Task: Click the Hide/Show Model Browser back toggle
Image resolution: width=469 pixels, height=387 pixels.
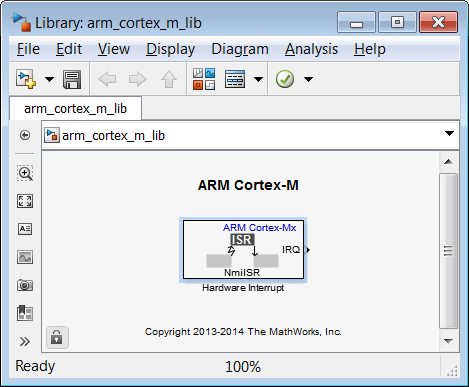Action: pyautogui.click(x=25, y=135)
